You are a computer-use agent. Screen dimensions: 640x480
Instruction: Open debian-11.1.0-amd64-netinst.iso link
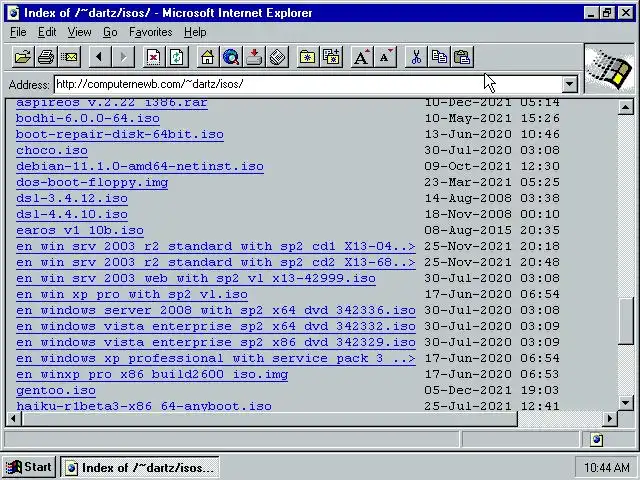(140, 167)
